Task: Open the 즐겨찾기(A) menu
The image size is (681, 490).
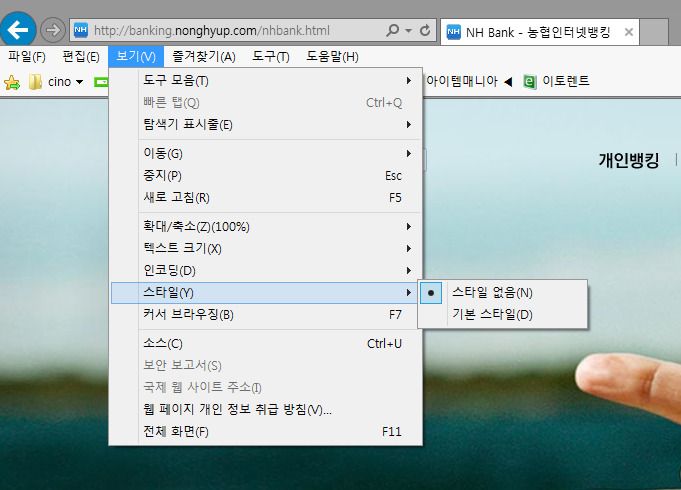Action: pyautogui.click(x=204, y=56)
